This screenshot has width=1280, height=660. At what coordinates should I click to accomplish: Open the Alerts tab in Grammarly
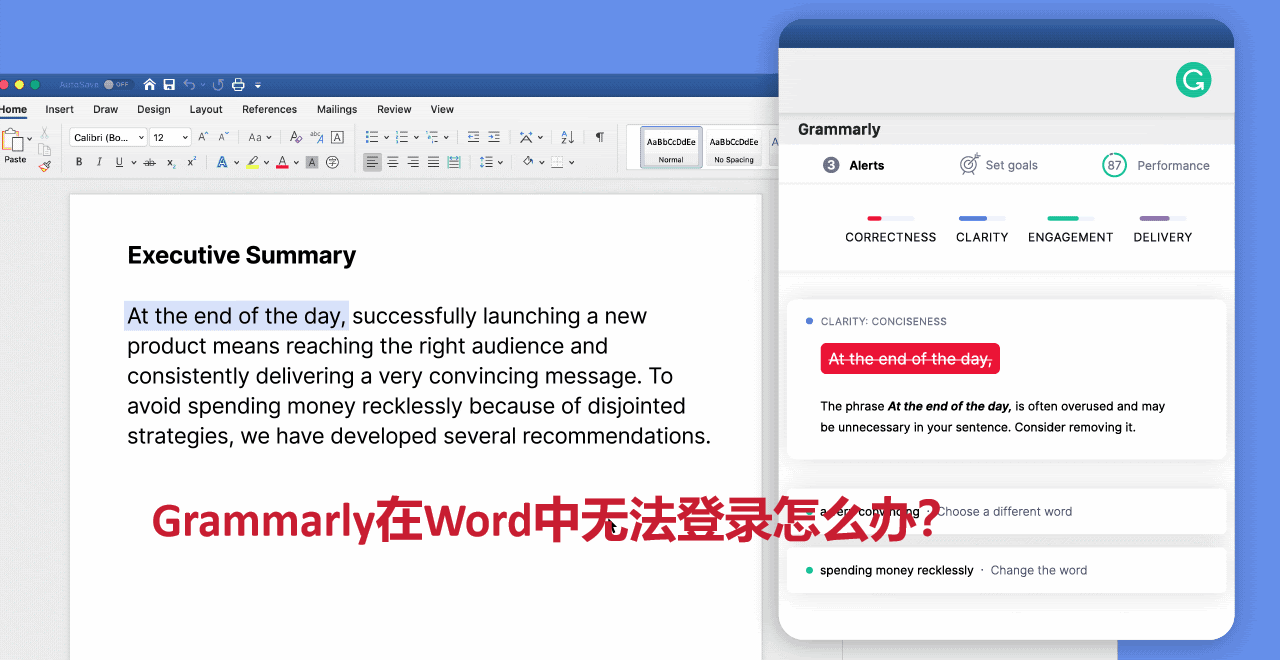click(854, 165)
